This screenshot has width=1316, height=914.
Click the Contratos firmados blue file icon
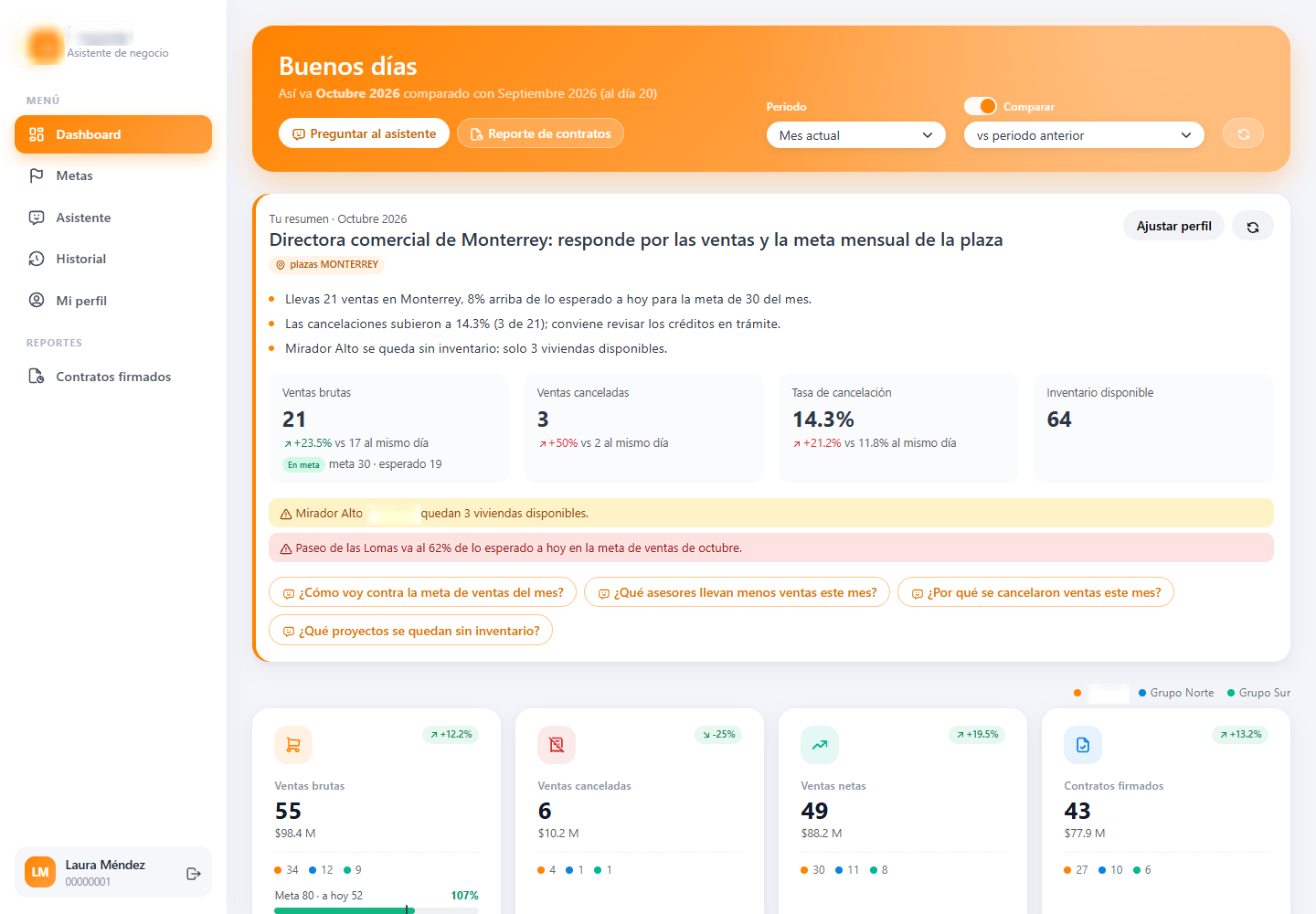[1083, 745]
